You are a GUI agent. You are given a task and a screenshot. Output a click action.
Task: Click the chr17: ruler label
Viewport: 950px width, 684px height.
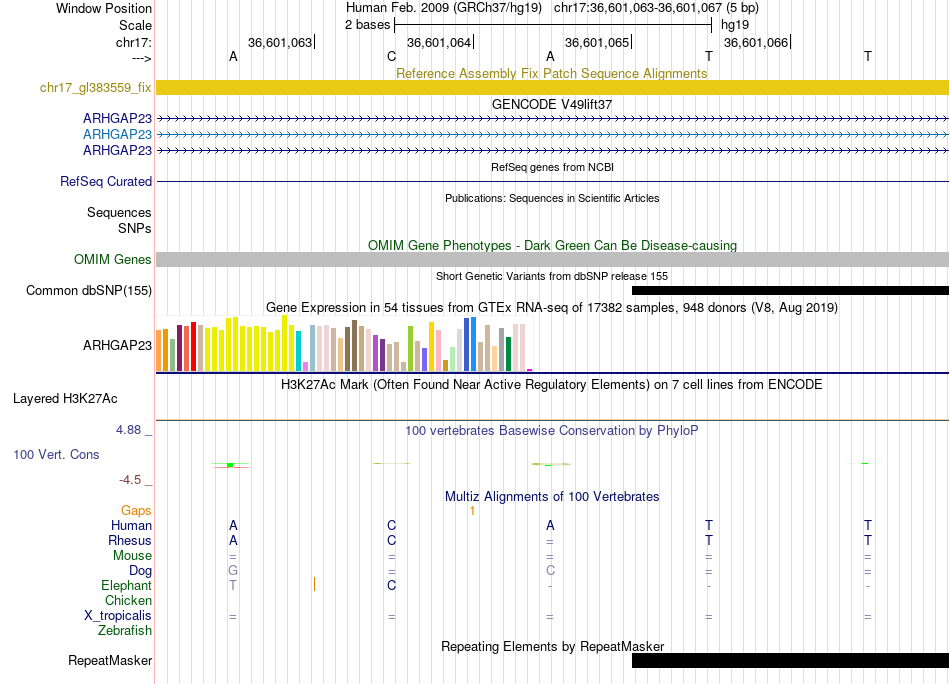tap(133, 42)
